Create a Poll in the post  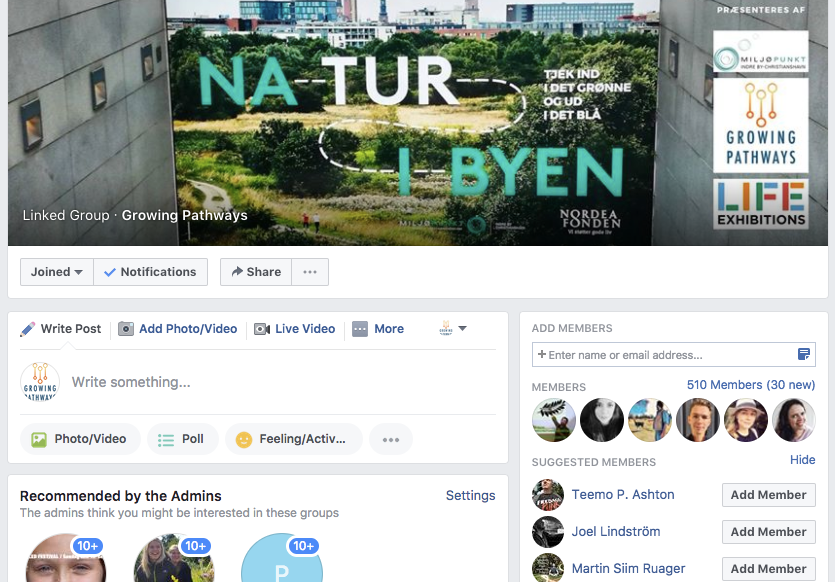point(183,439)
